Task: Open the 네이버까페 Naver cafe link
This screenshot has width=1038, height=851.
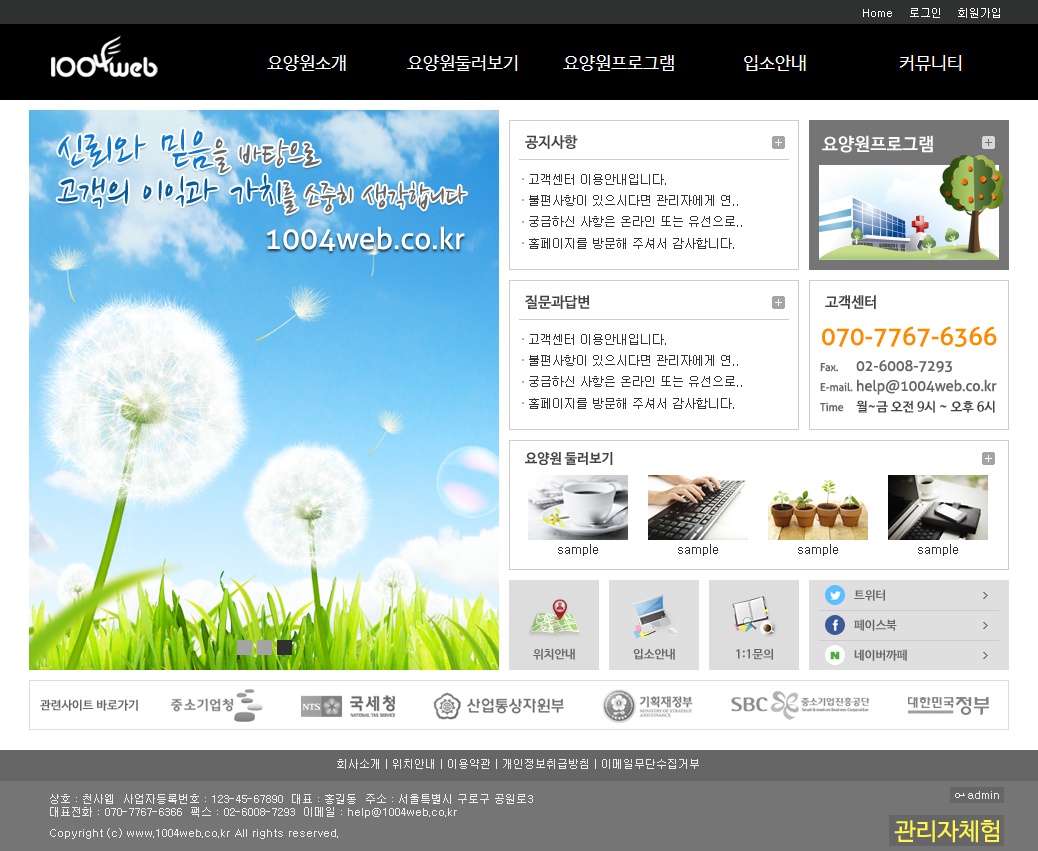Action: tap(908, 656)
